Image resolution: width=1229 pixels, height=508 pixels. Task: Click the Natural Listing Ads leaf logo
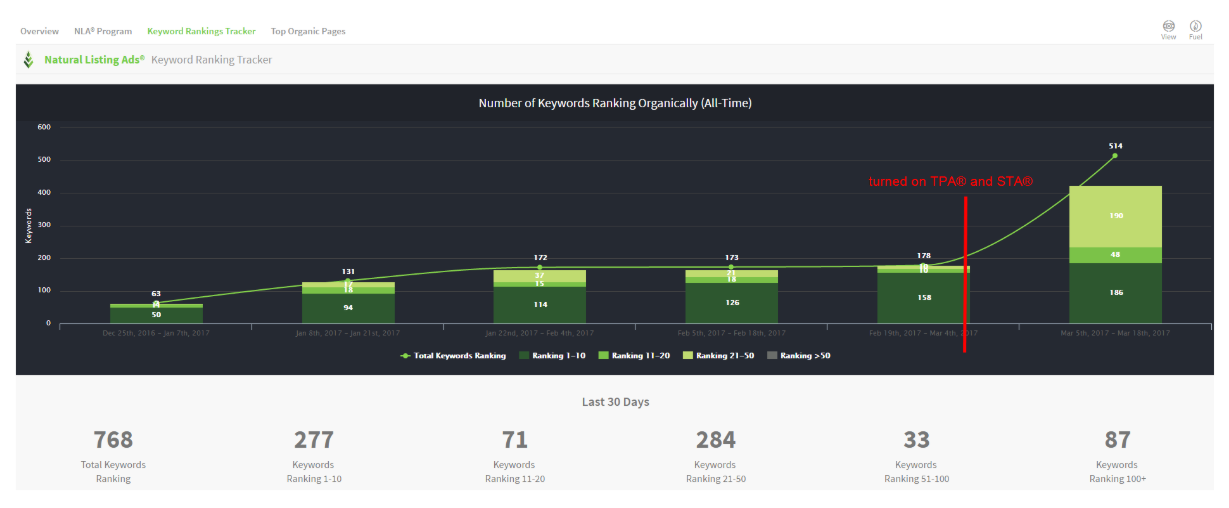pyautogui.click(x=29, y=60)
